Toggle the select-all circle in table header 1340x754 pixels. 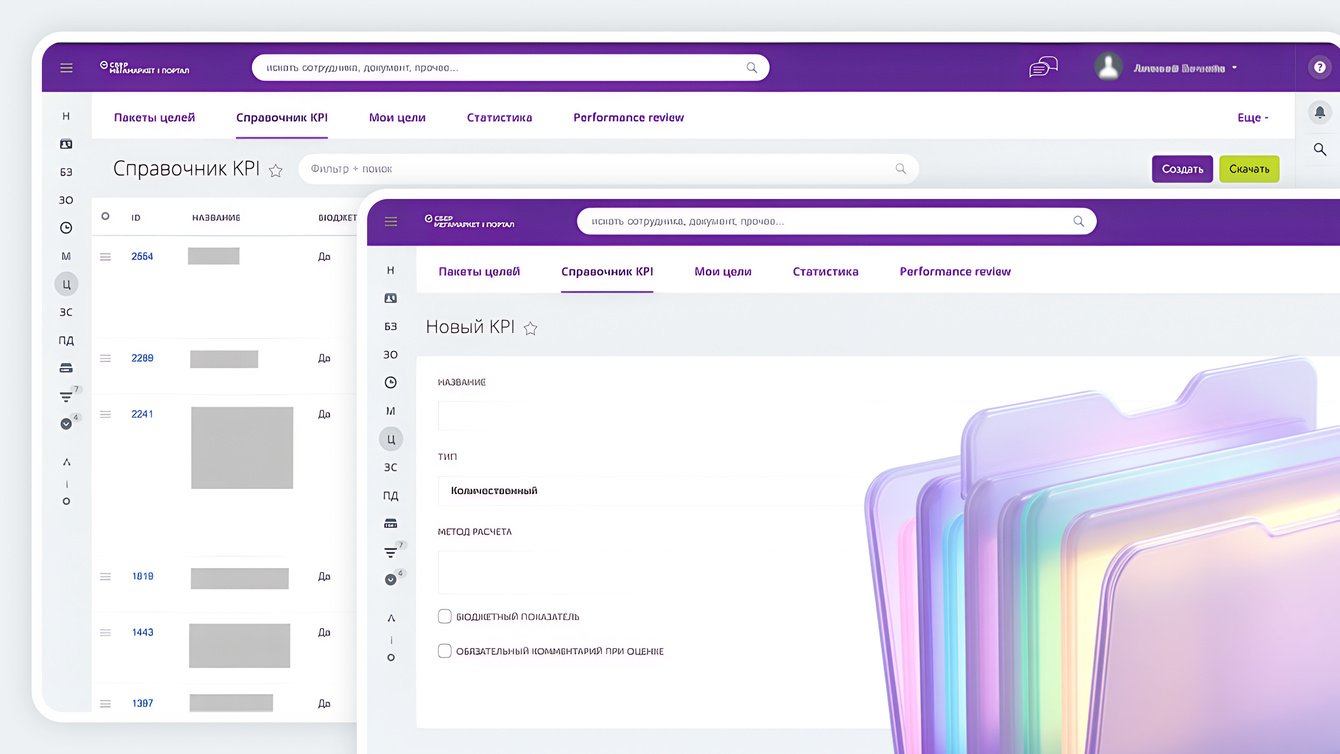pyautogui.click(x=105, y=216)
